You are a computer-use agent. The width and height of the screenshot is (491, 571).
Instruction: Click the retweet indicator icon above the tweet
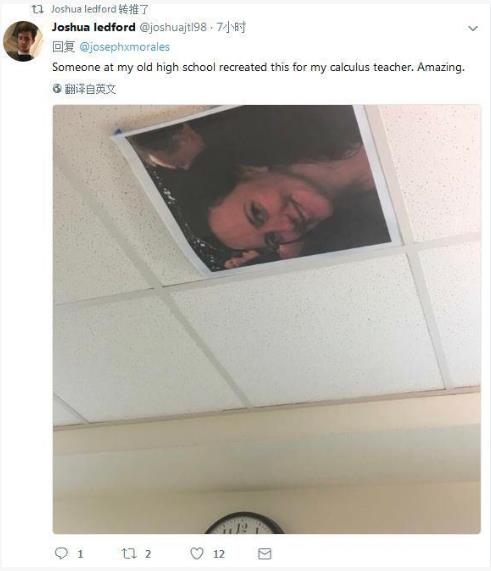pyautogui.click(x=37, y=9)
